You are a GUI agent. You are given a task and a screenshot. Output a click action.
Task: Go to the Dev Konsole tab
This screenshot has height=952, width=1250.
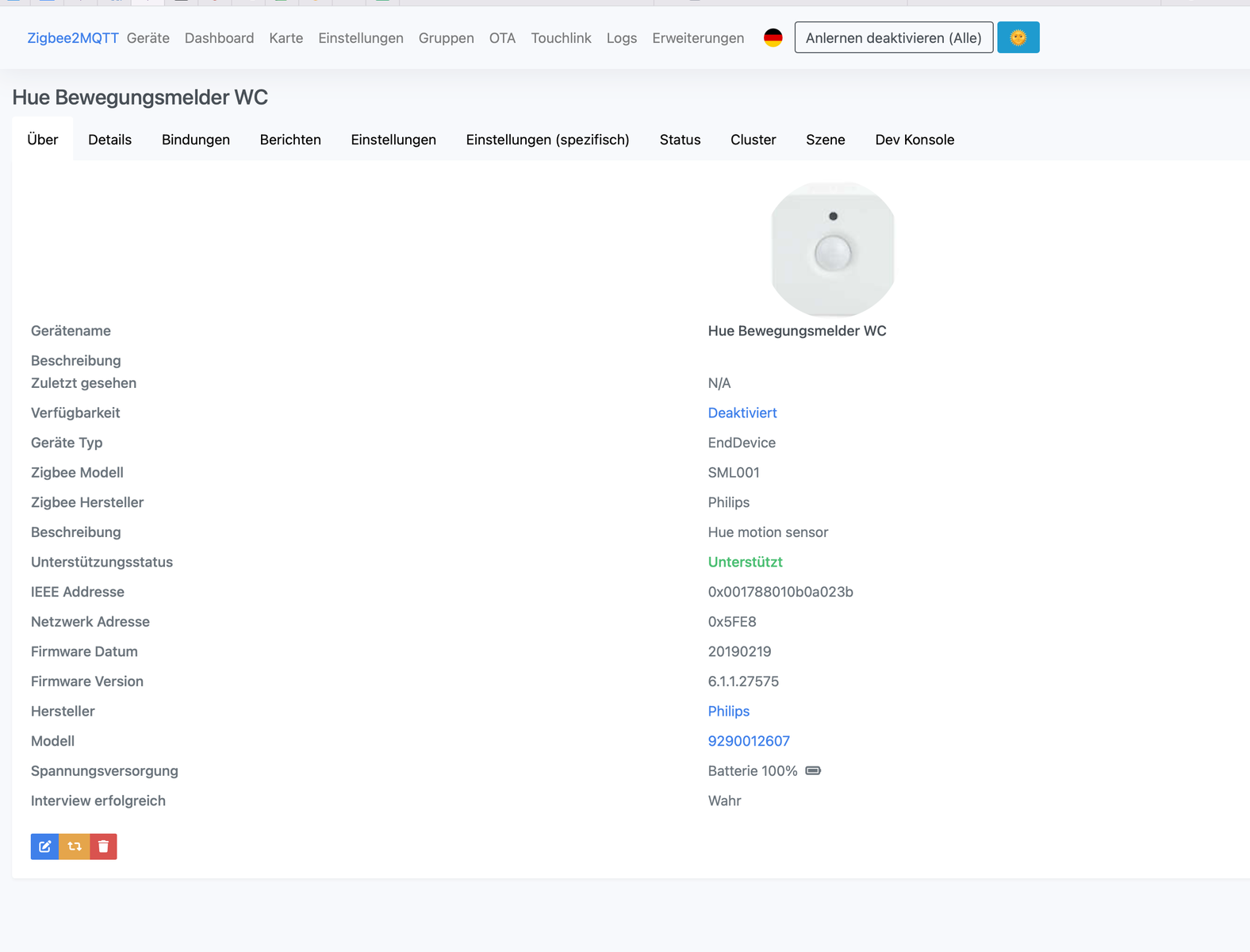914,140
